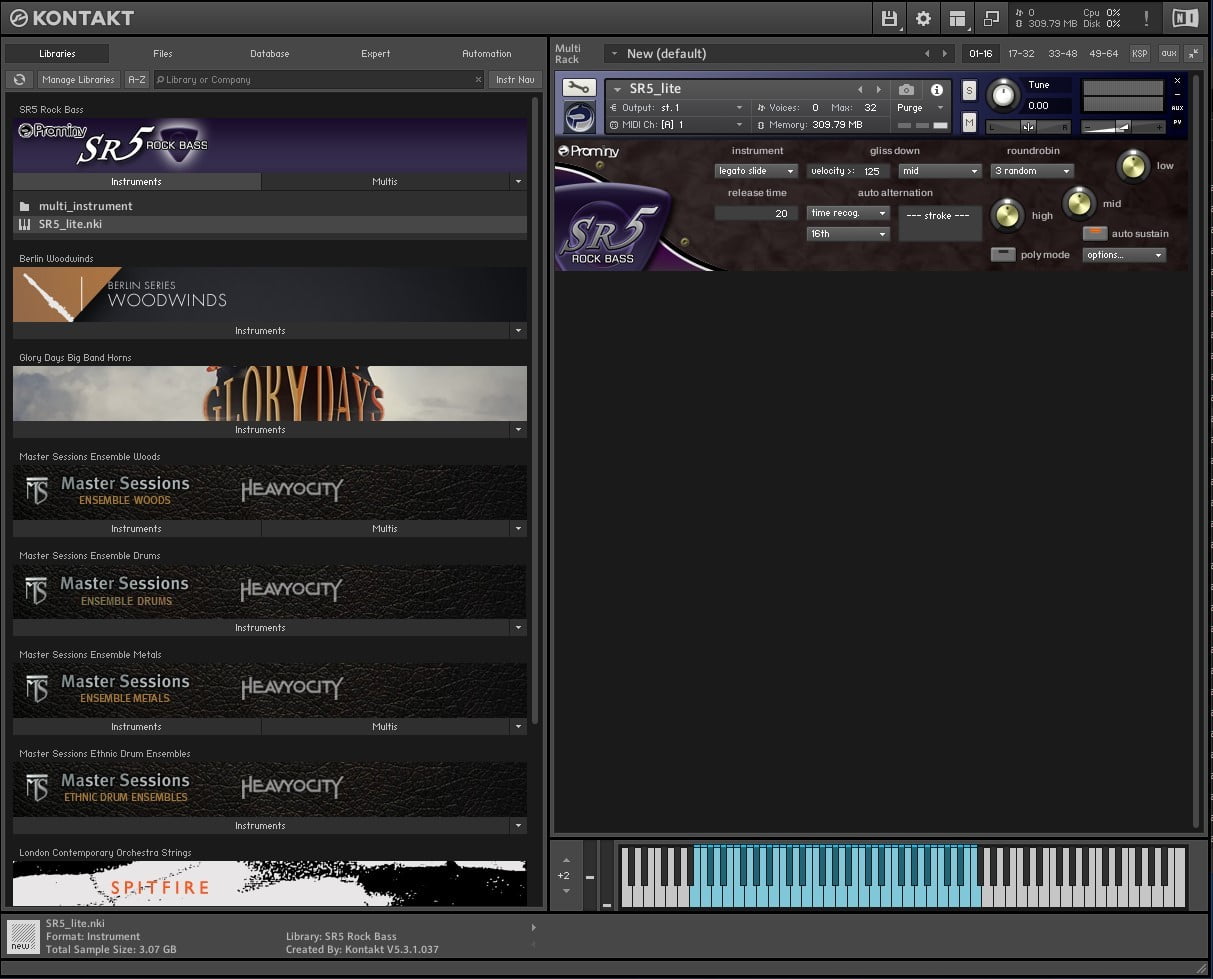Open the workspace layout panel icon
The width and height of the screenshot is (1213, 979).
(957, 18)
